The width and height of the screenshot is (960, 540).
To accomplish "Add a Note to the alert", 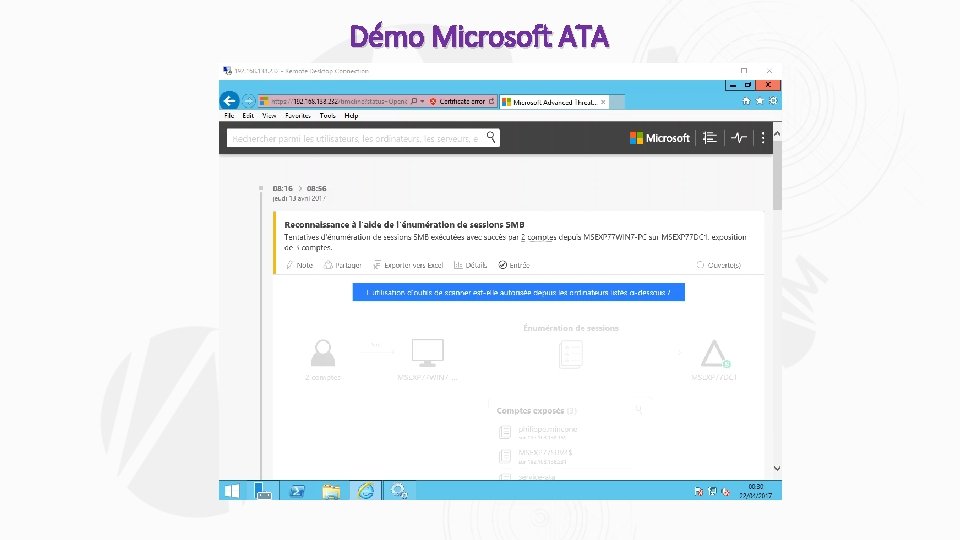I will point(299,265).
